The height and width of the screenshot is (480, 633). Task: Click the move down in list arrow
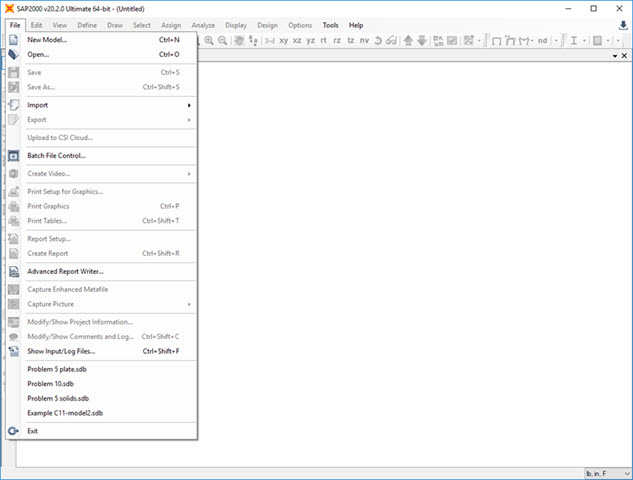[422, 40]
